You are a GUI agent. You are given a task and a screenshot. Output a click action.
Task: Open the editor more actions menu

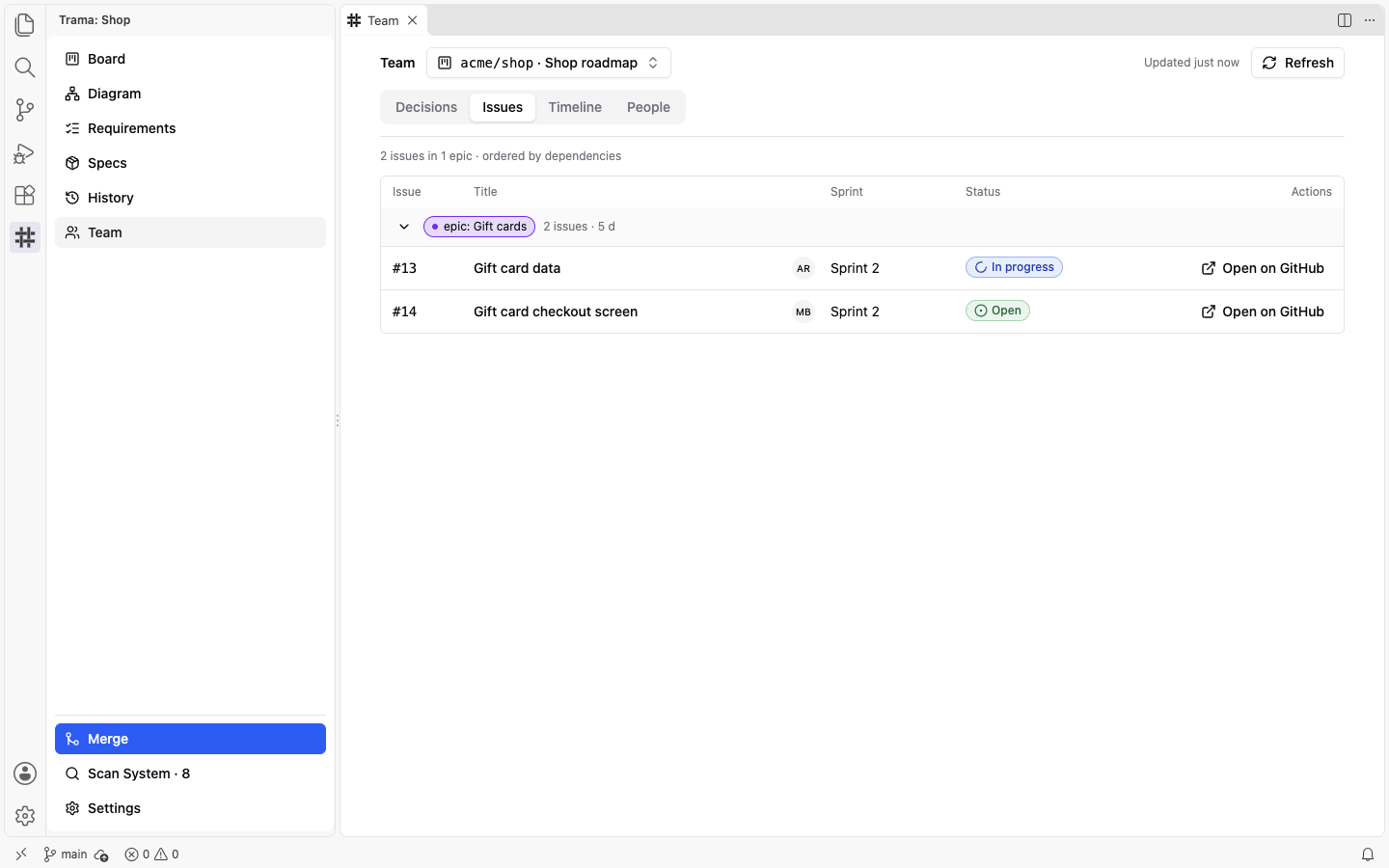(x=1370, y=20)
